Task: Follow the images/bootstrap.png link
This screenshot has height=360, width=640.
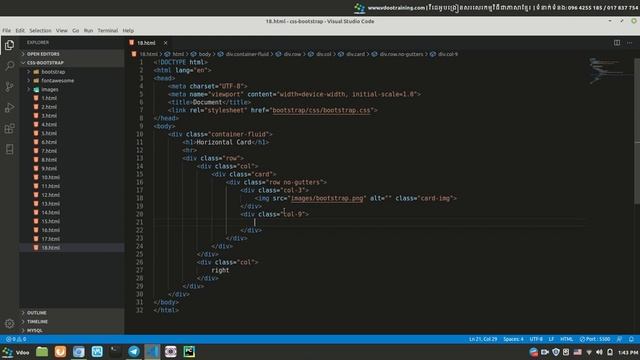Action: click(x=327, y=198)
